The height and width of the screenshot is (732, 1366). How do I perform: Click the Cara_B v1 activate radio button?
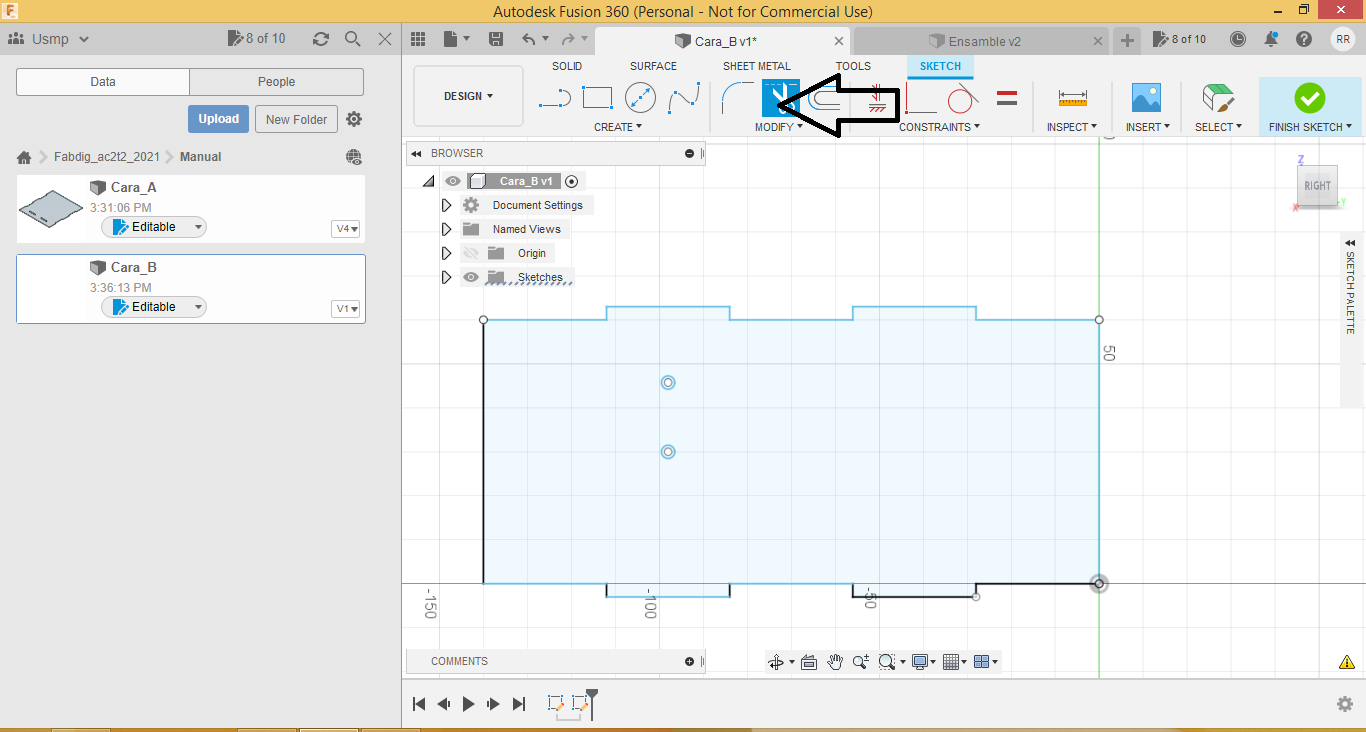tap(572, 181)
